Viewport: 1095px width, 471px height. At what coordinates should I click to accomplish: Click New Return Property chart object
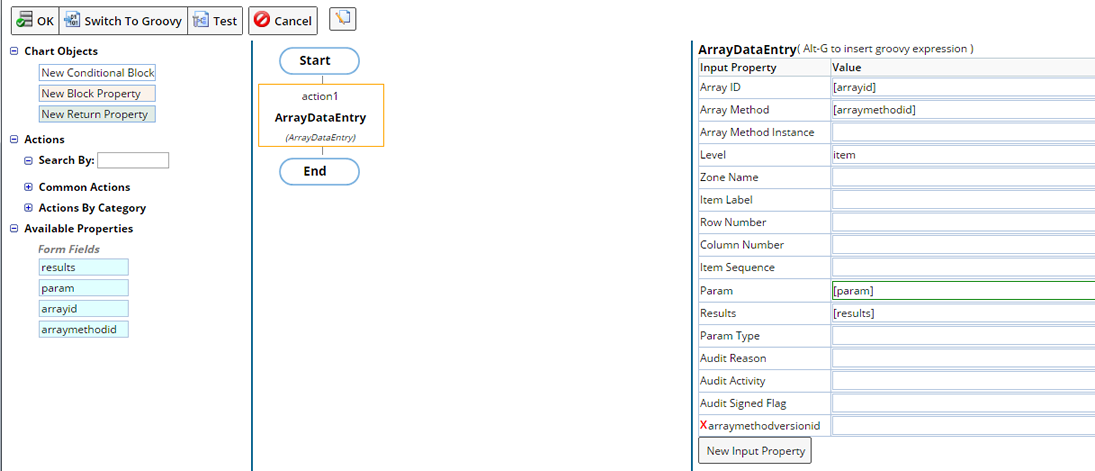pos(97,115)
